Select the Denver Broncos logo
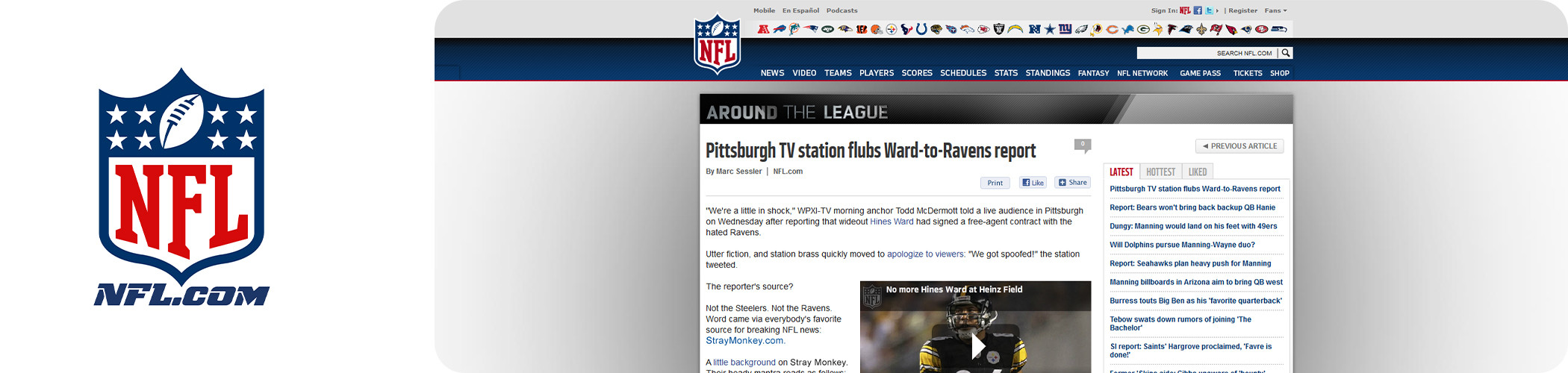 click(x=967, y=29)
